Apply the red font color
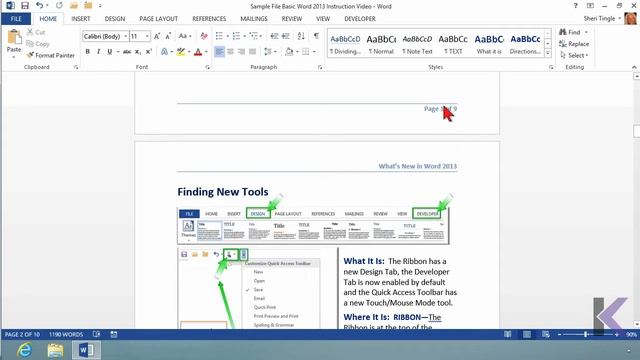640x360 pixels. [198, 52]
